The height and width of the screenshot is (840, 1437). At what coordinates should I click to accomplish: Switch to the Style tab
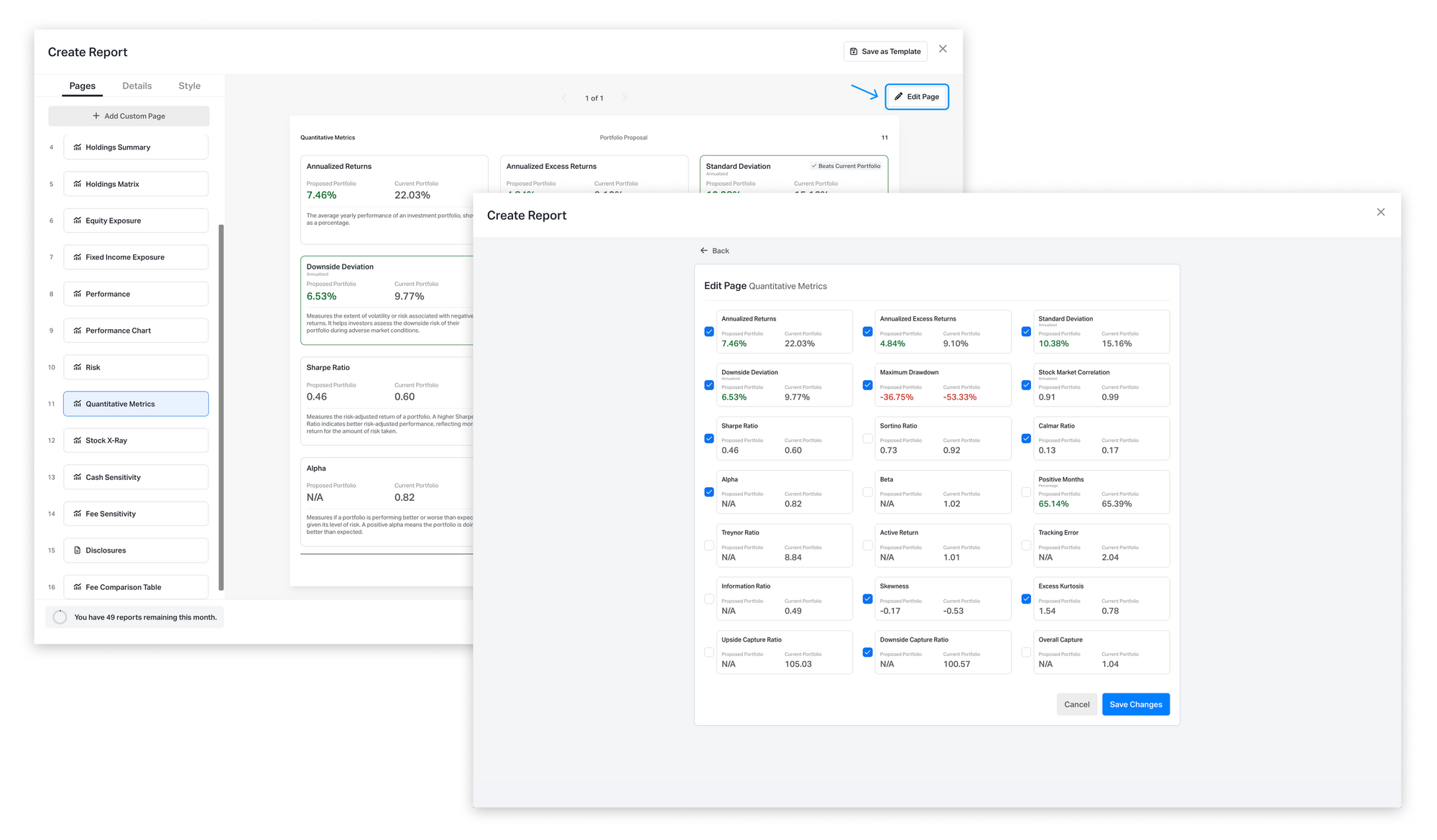[x=190, y=86]
